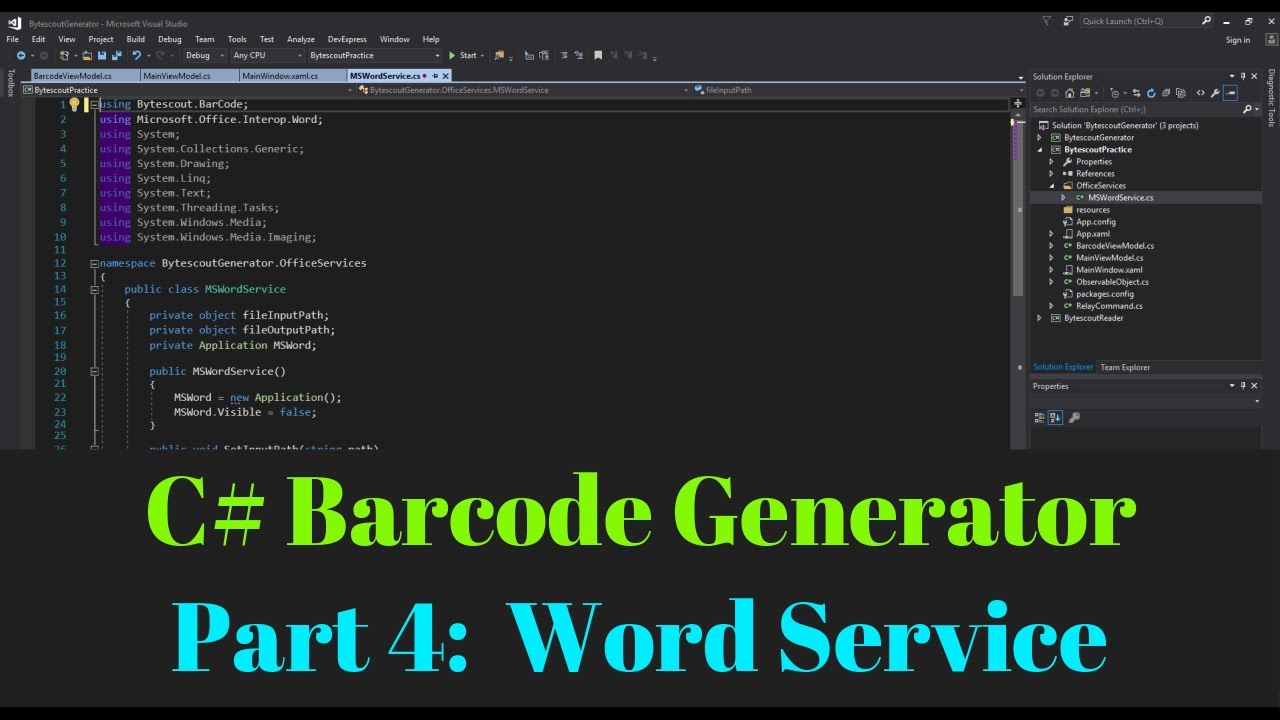Viewport: 1280px width, 720px height.
Task: Collapse the BytescoutPractice project node
Action: 1040,149
